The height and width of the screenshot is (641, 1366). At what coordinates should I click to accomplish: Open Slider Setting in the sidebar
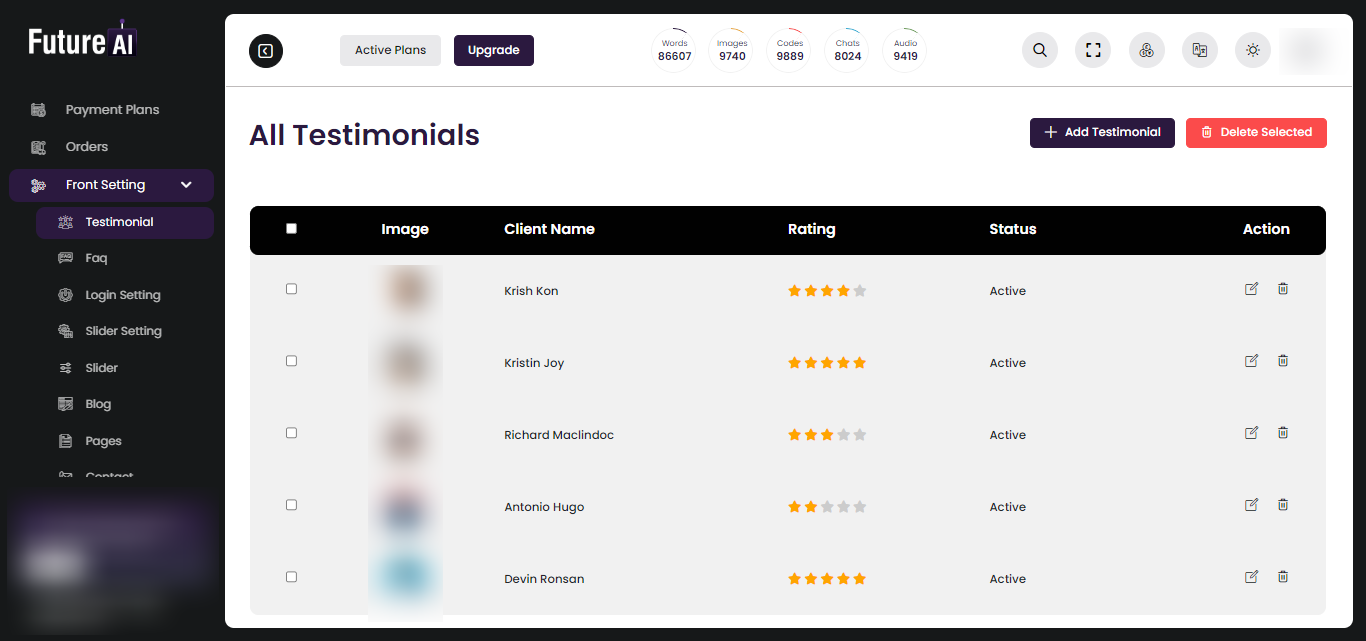(123, 331)
